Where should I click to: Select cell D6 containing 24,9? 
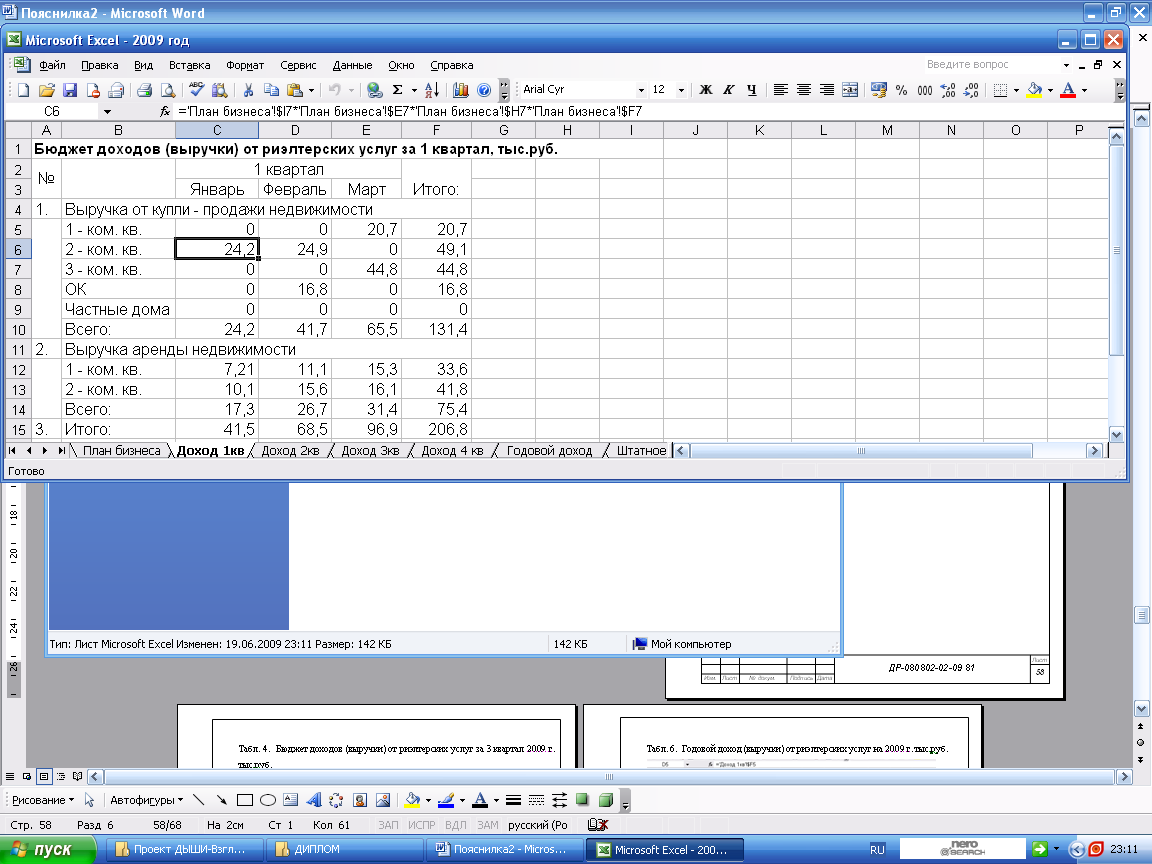(x=296, y=249)
